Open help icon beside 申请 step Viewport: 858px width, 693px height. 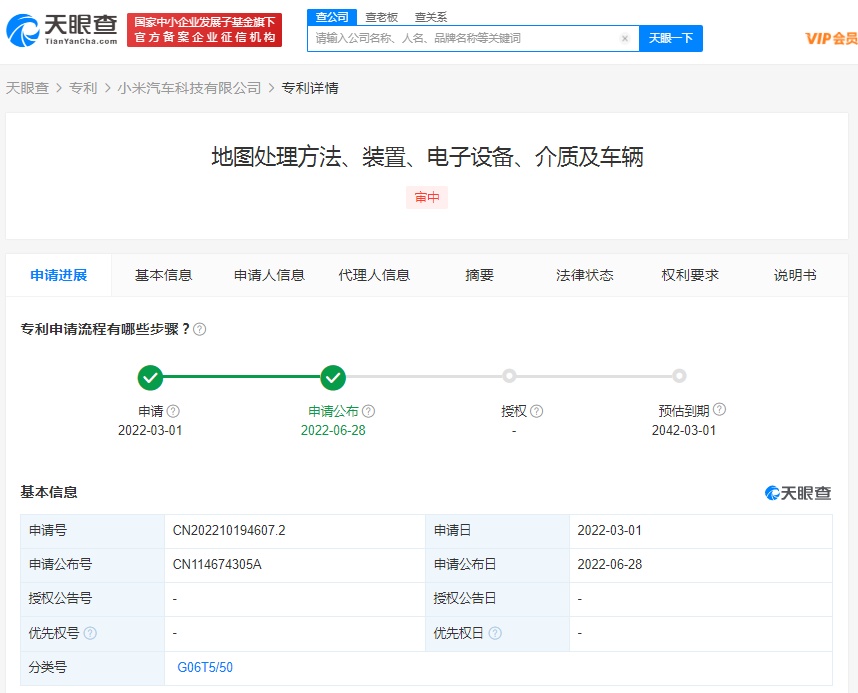click(173, 411)
